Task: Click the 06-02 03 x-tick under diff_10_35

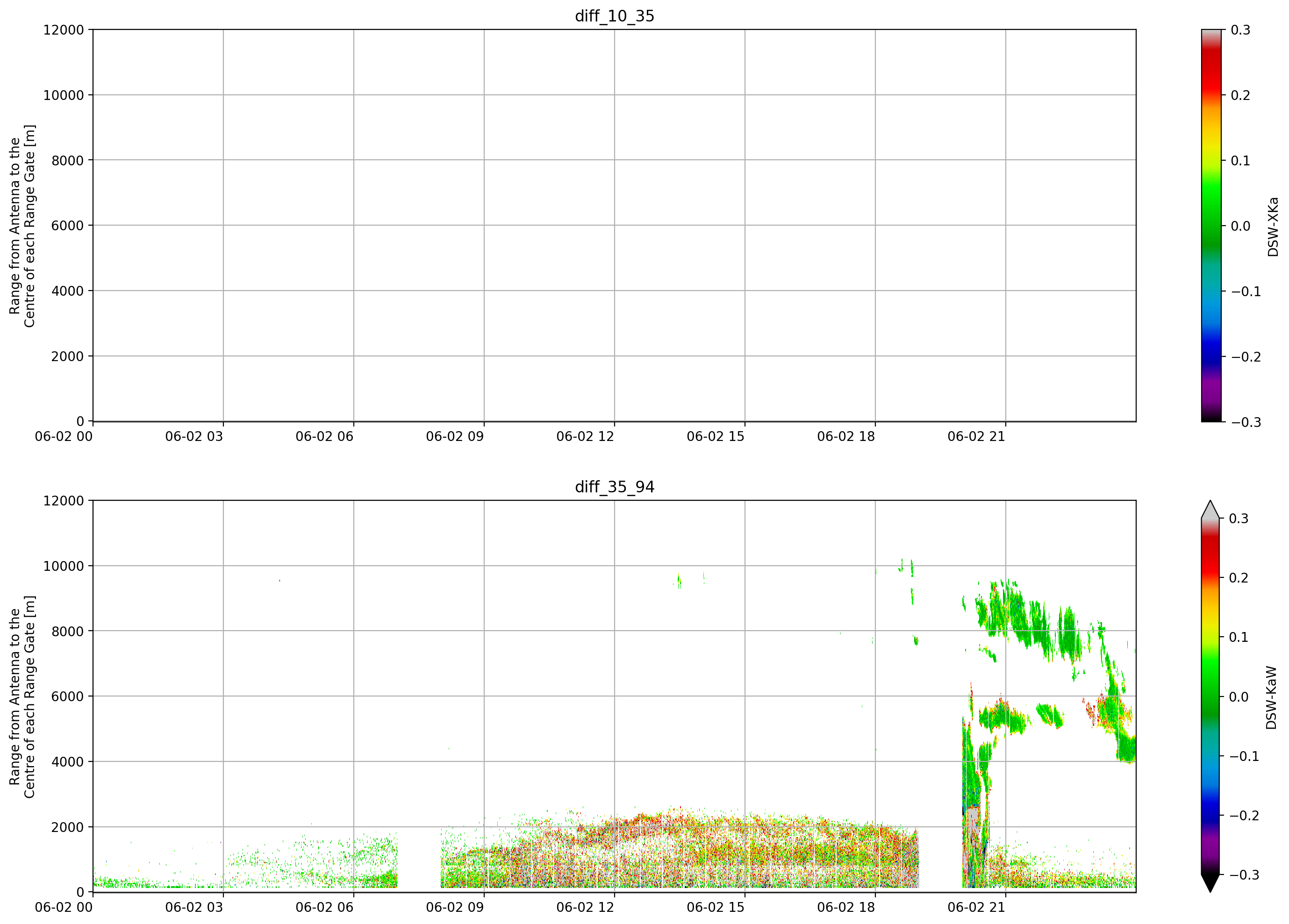Action: (194, 436)
